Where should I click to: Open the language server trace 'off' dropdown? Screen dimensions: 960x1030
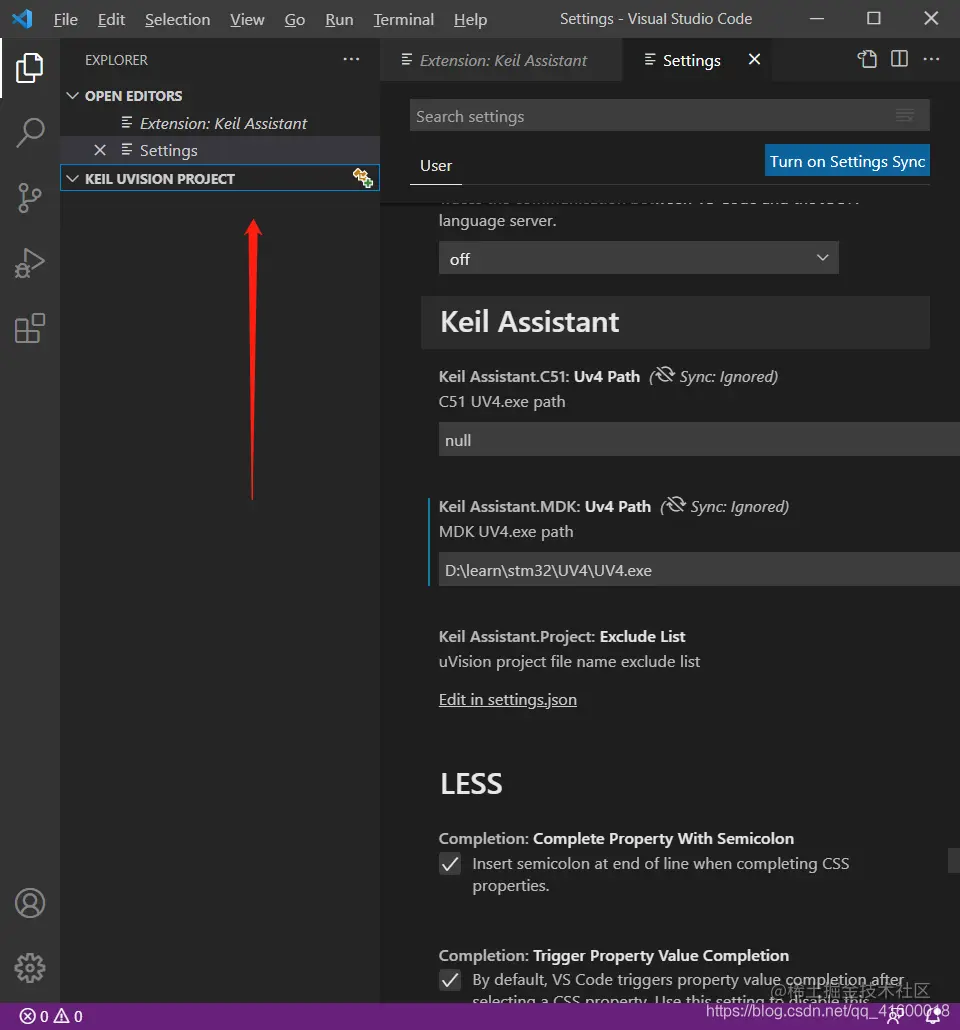pyautogui.click(x=639, y=258)
